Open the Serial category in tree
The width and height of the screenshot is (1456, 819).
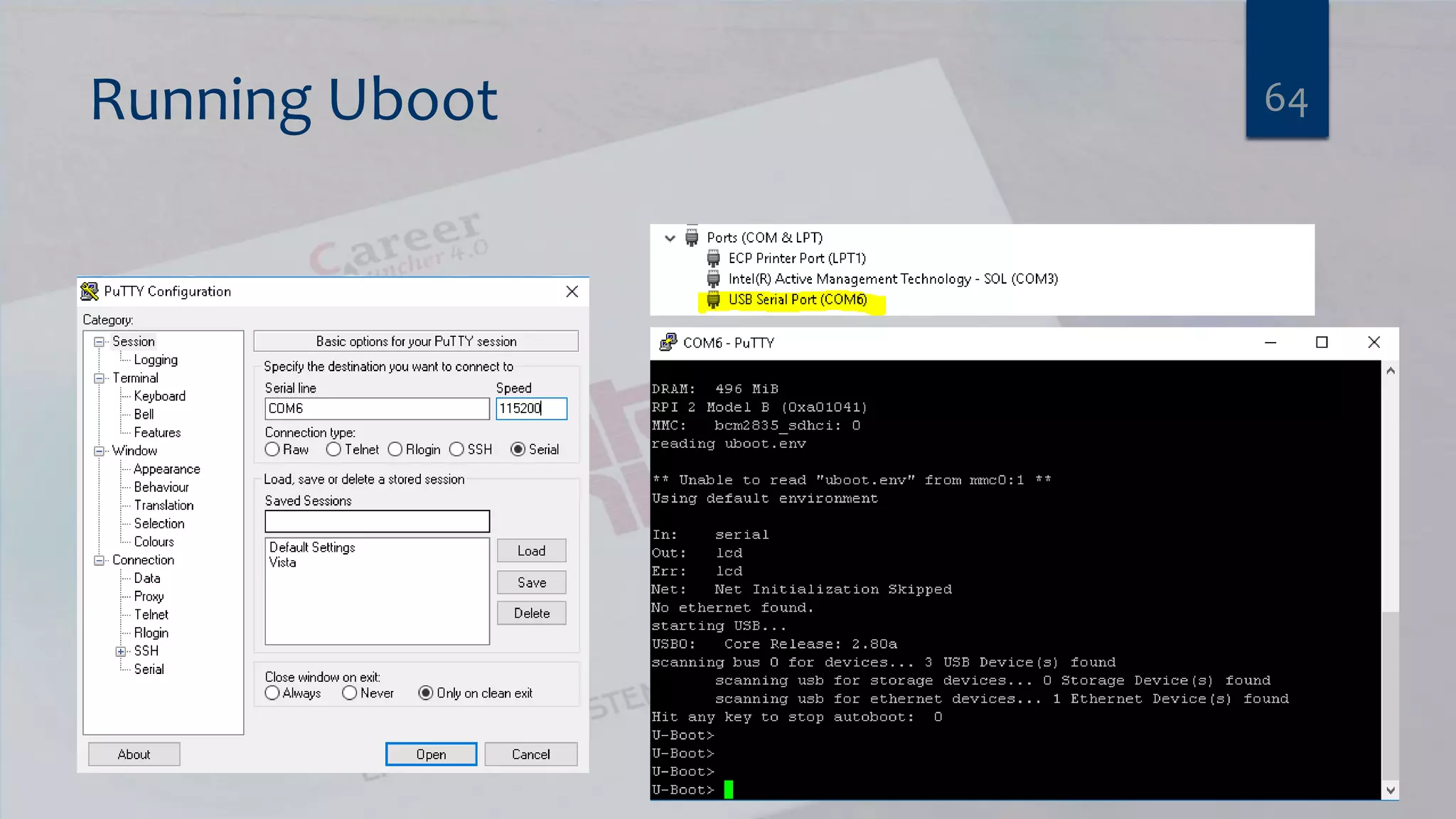coord(149,670)
